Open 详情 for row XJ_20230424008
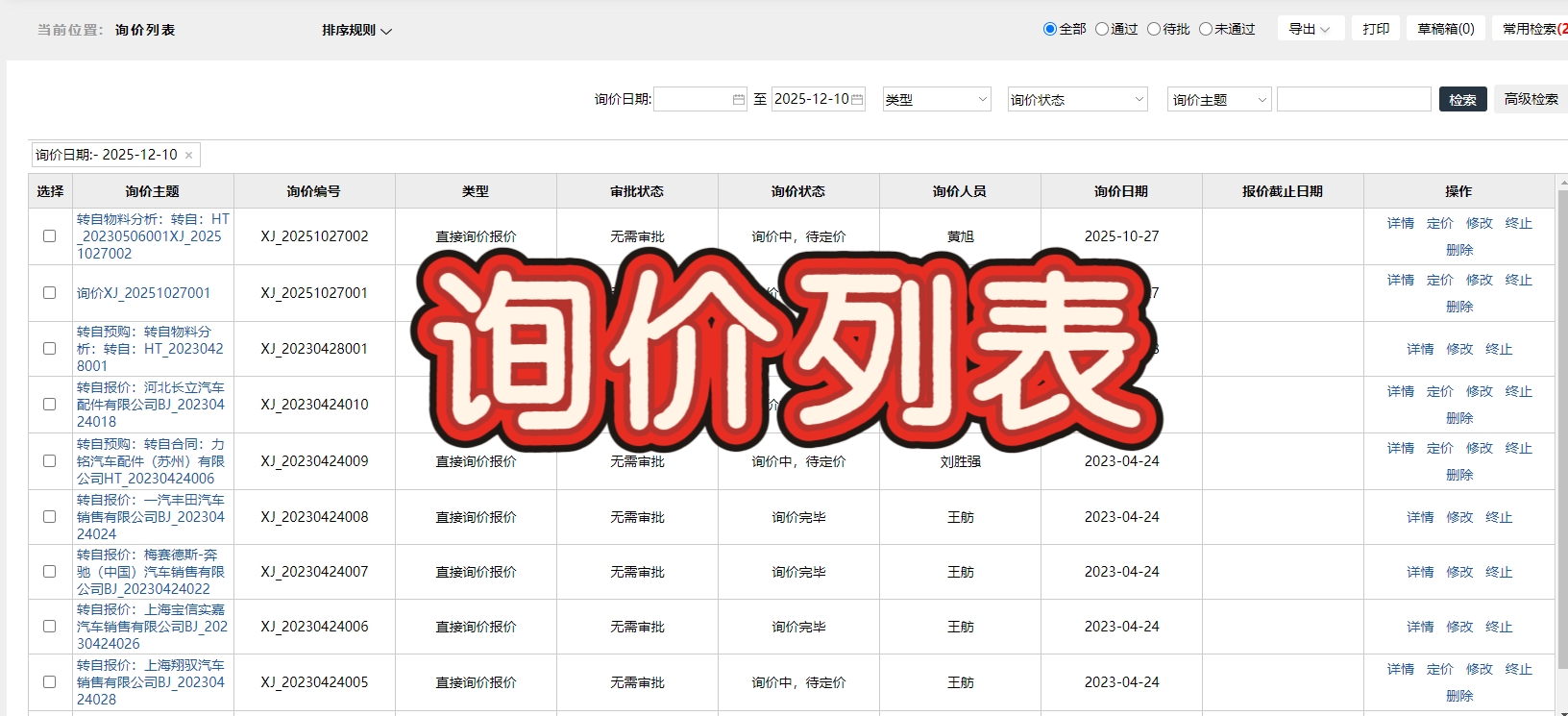This screenshot has height=716, width=1568. pos(1420,517)
